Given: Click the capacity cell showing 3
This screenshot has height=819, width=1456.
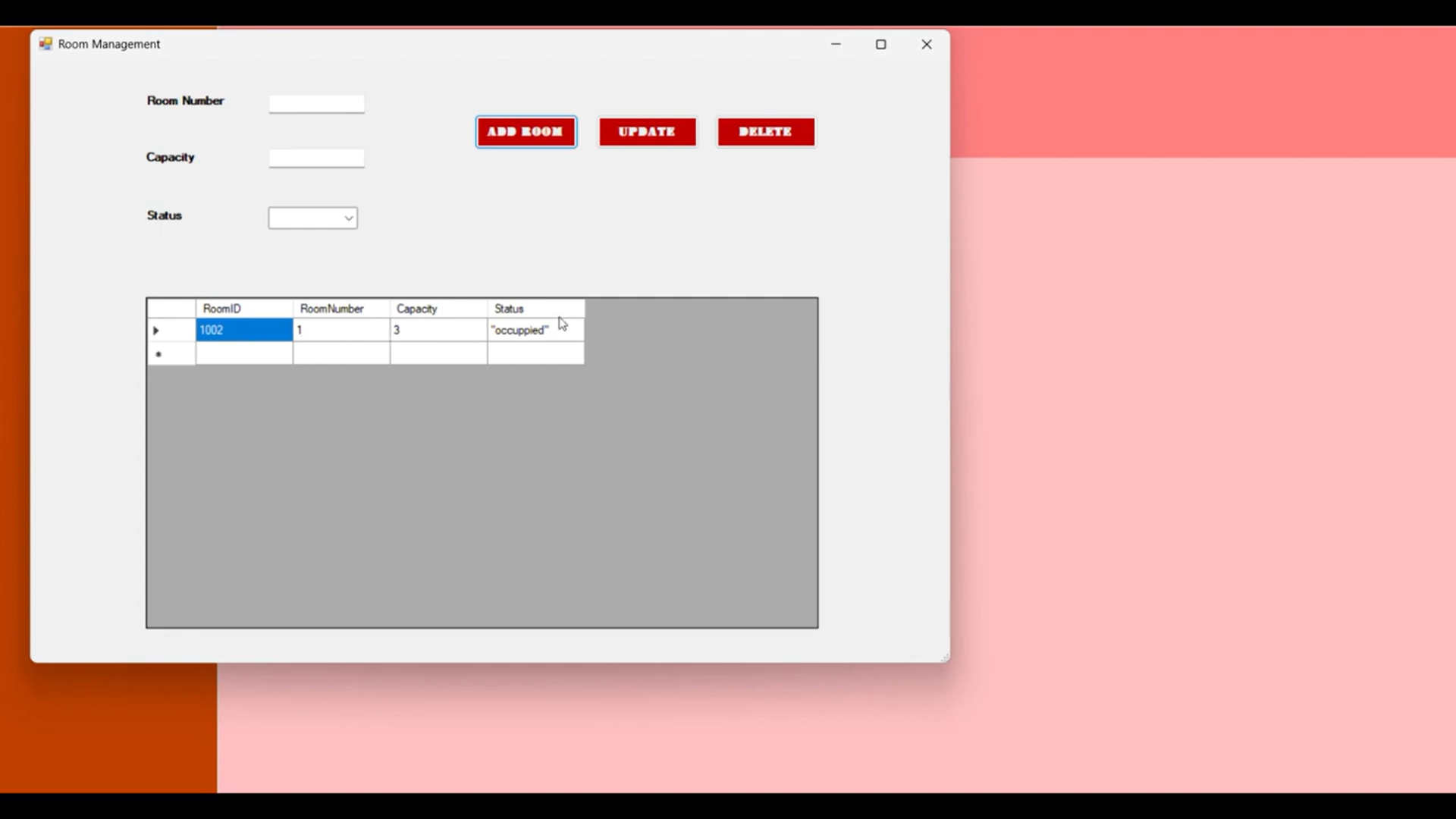Looking at the screenshot, I should pos(438,330).
